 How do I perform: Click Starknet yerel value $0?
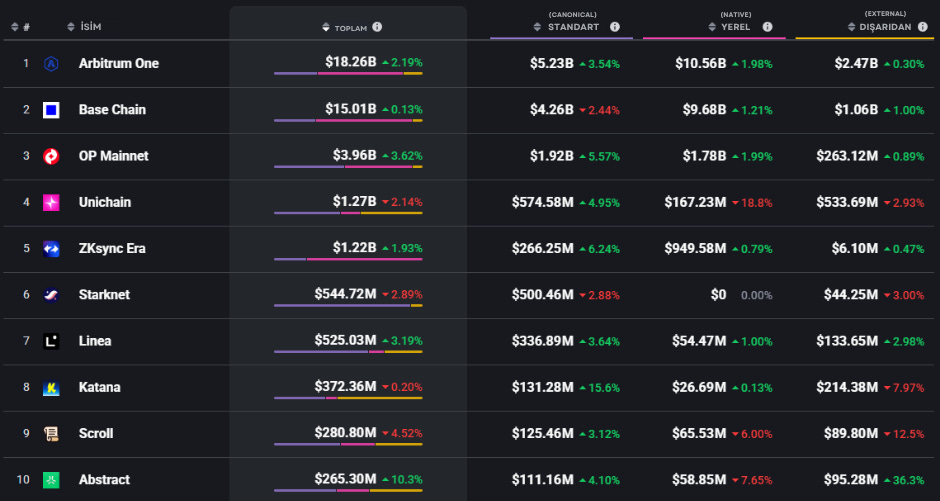tap(718, 295)
